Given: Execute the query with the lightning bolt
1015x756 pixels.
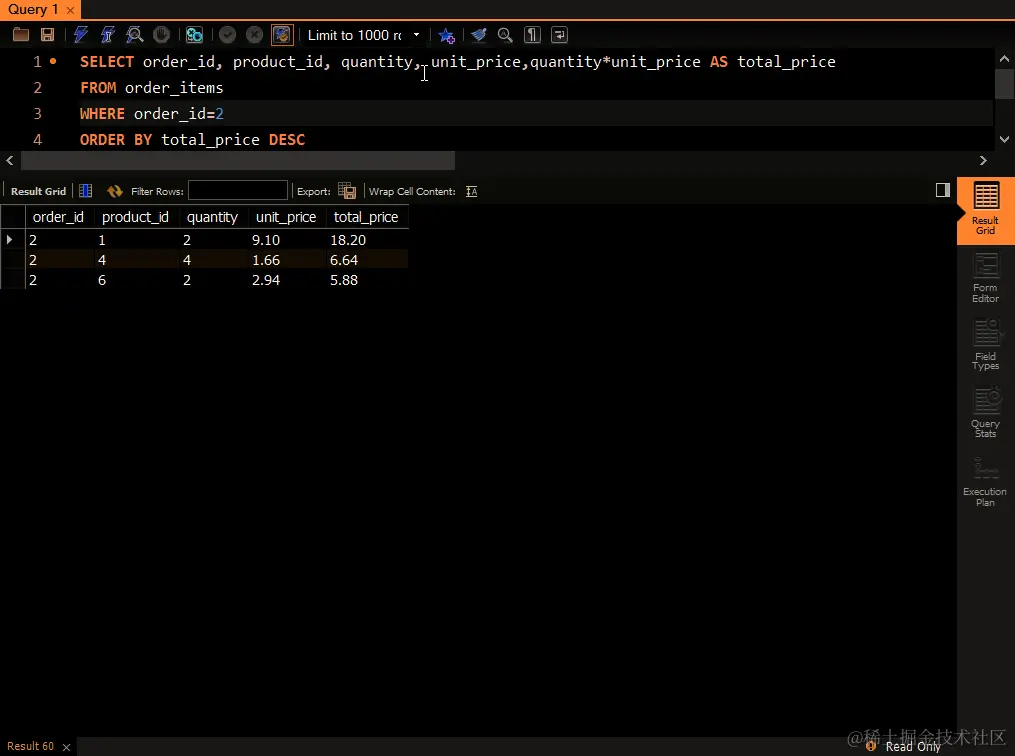Looking at the screenshot, I should pos(81,35).
